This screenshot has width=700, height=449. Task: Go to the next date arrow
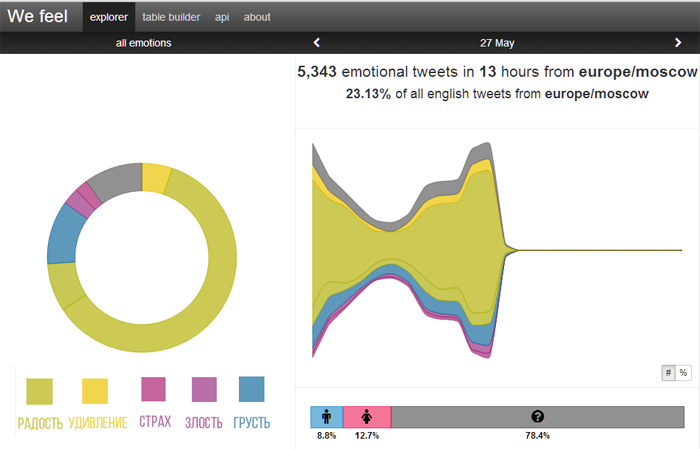click(x=678, y=43)
